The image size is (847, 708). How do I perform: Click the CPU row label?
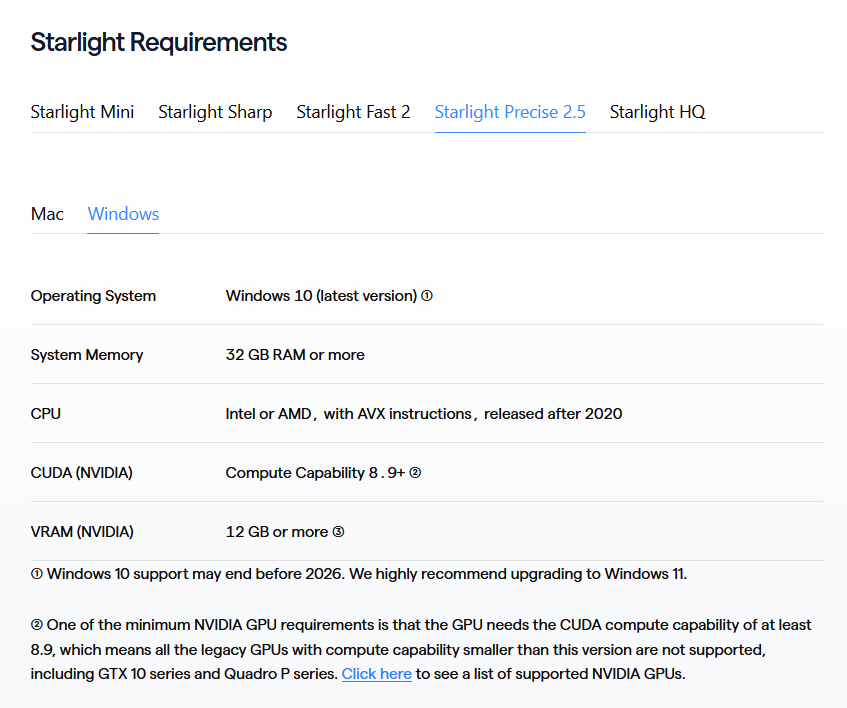(46, 414)
